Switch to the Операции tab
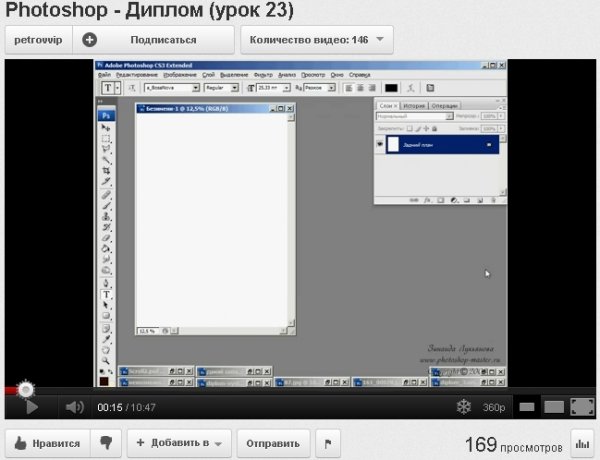 point(444,106)
